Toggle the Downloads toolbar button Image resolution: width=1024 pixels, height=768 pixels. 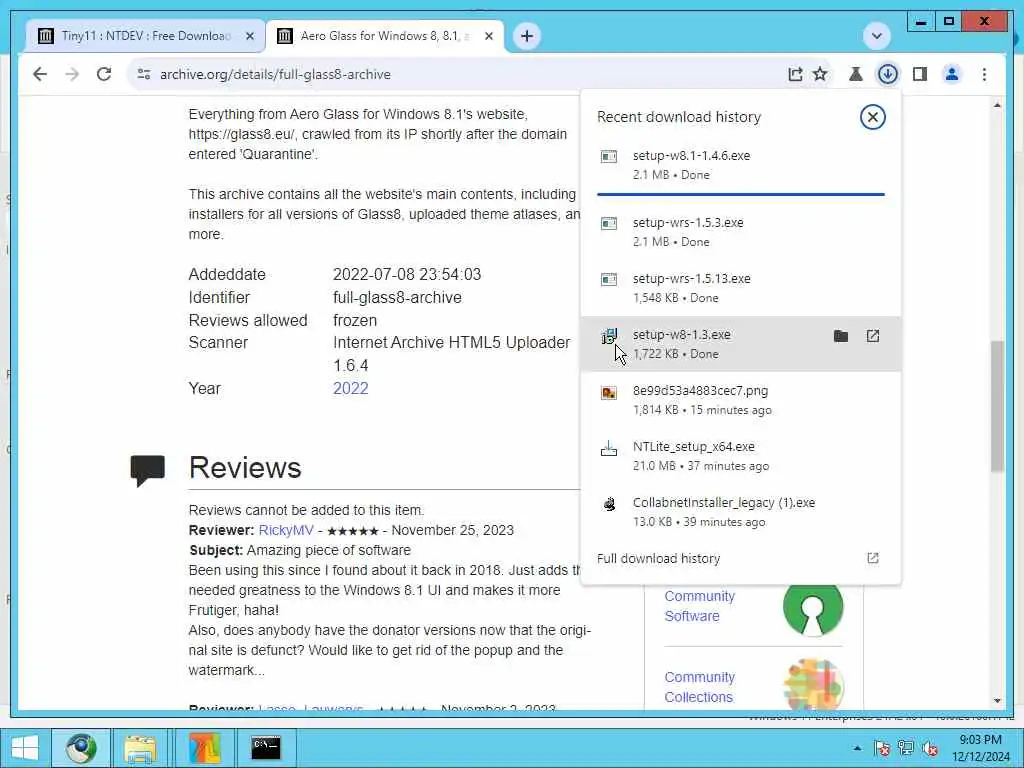[x=888, y=74]
